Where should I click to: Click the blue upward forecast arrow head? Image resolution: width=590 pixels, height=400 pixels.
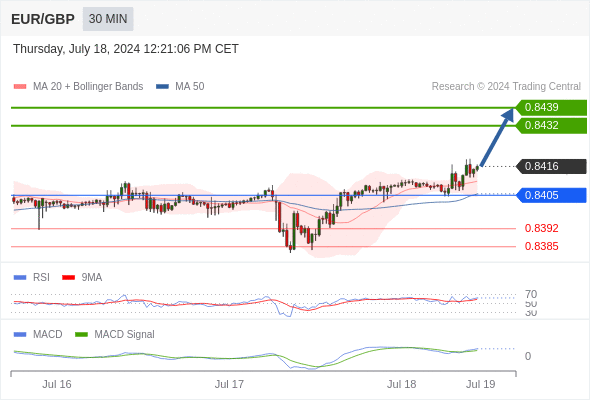509,114
